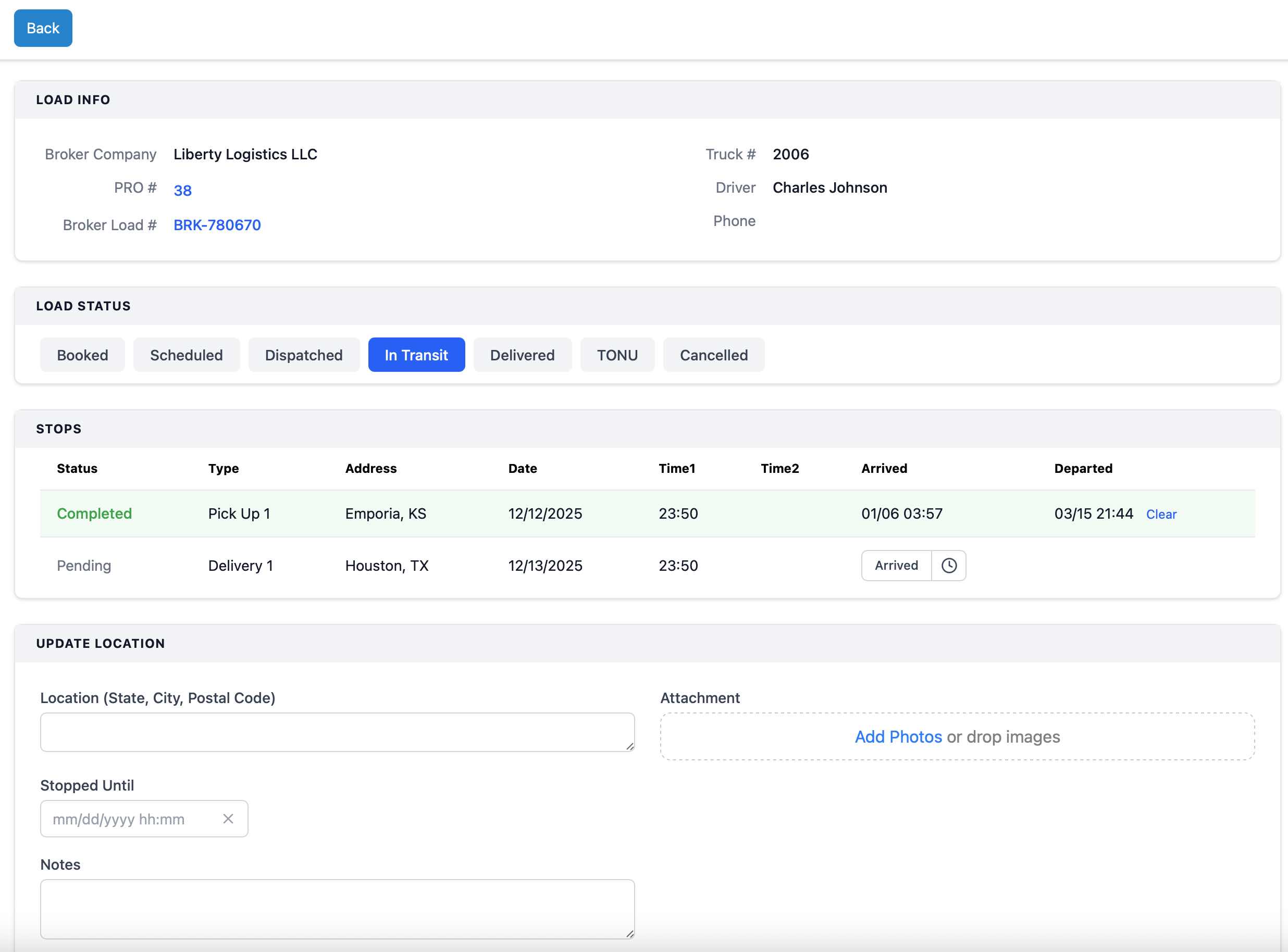Click Back to return to the previous page
The height and width of the screenshot is (952, 1288).
coord(43,28)
